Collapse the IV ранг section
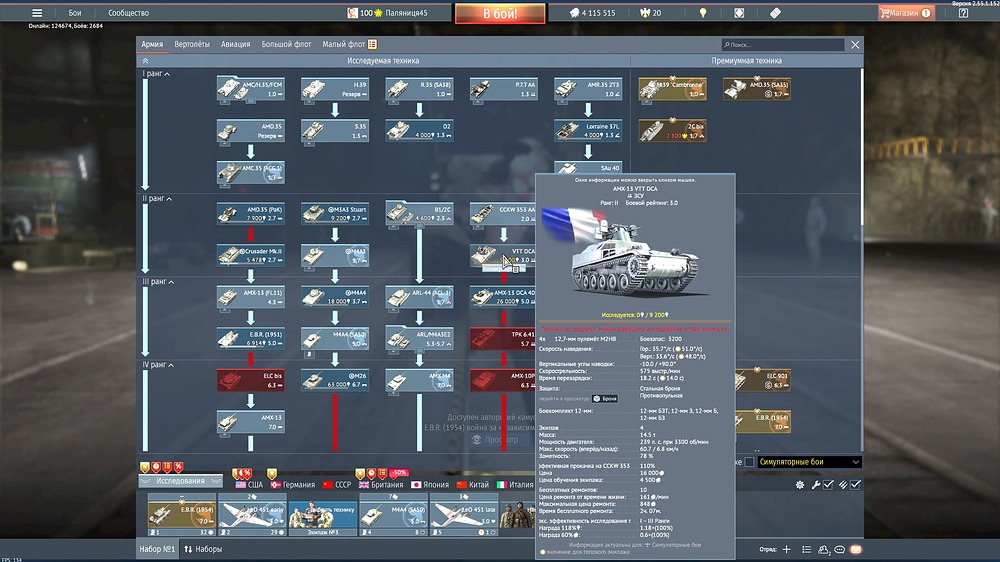 pos(158,365)
